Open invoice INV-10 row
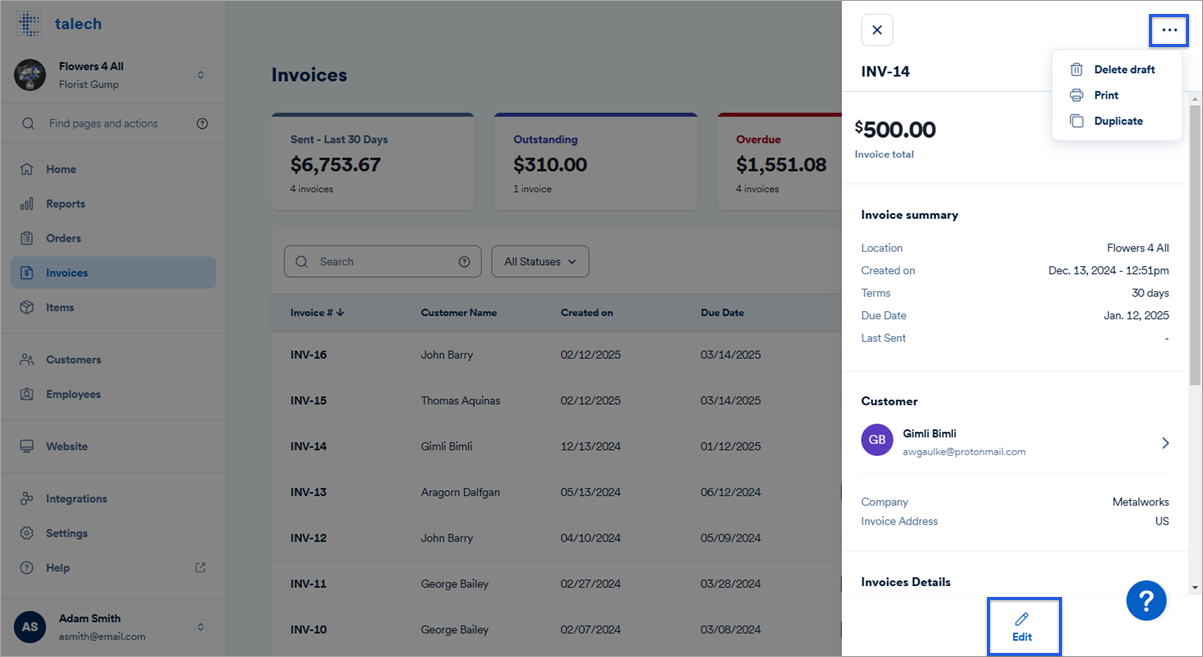This screenshot has height=657, width=1203. coord(556,630)
